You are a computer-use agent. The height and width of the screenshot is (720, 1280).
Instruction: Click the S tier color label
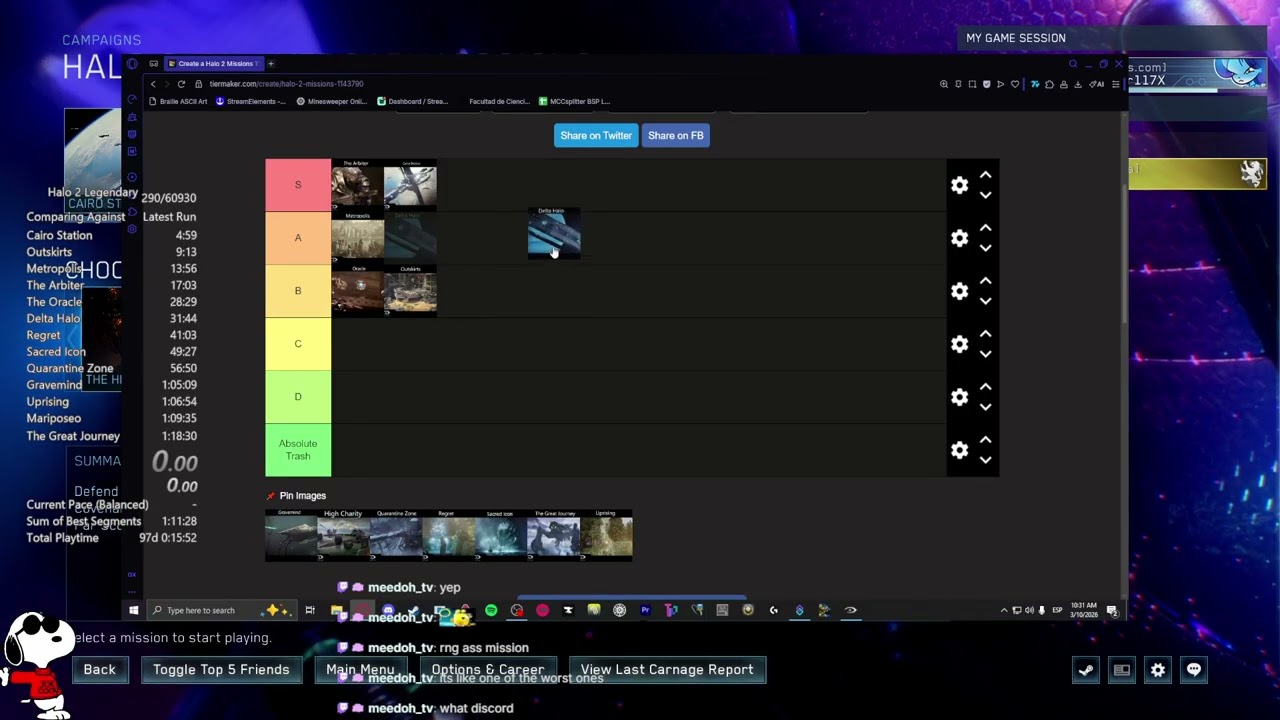298,185
